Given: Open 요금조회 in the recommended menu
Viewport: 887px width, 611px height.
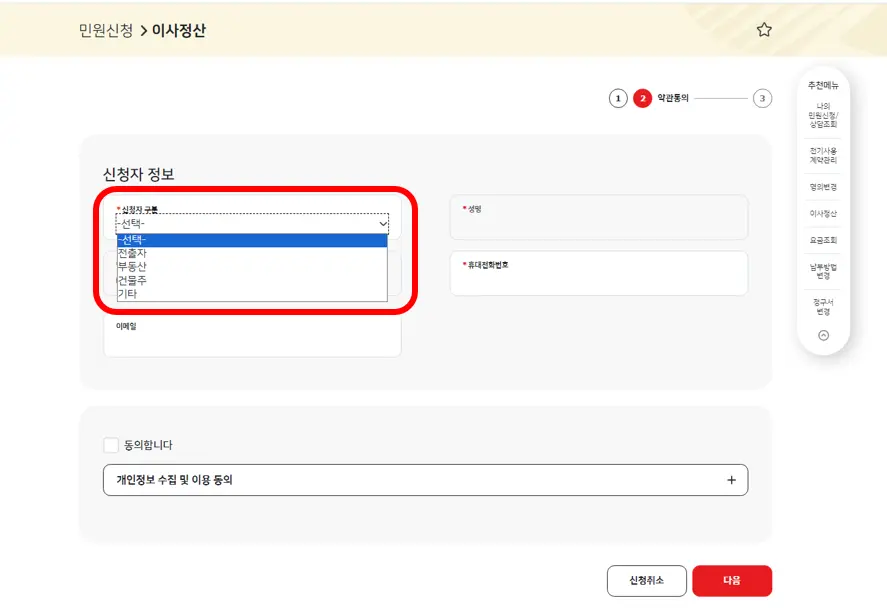Looking at the screenshot, I should pos(822,240).
